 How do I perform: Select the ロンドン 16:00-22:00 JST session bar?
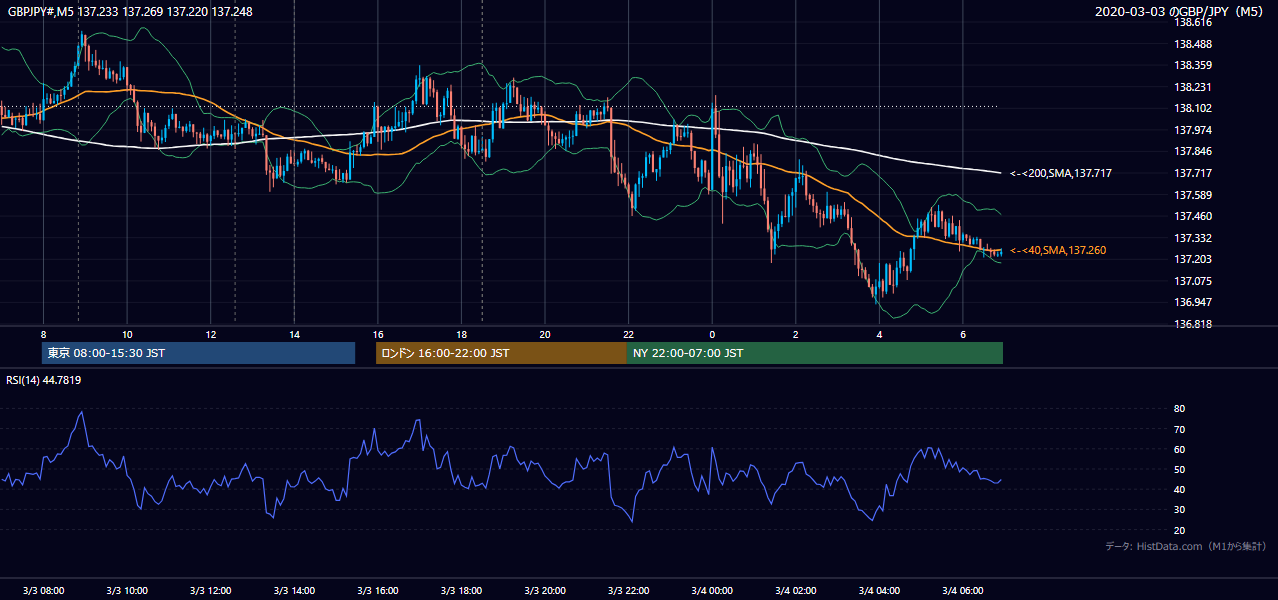pyautogui.click(x=501, y=353)
